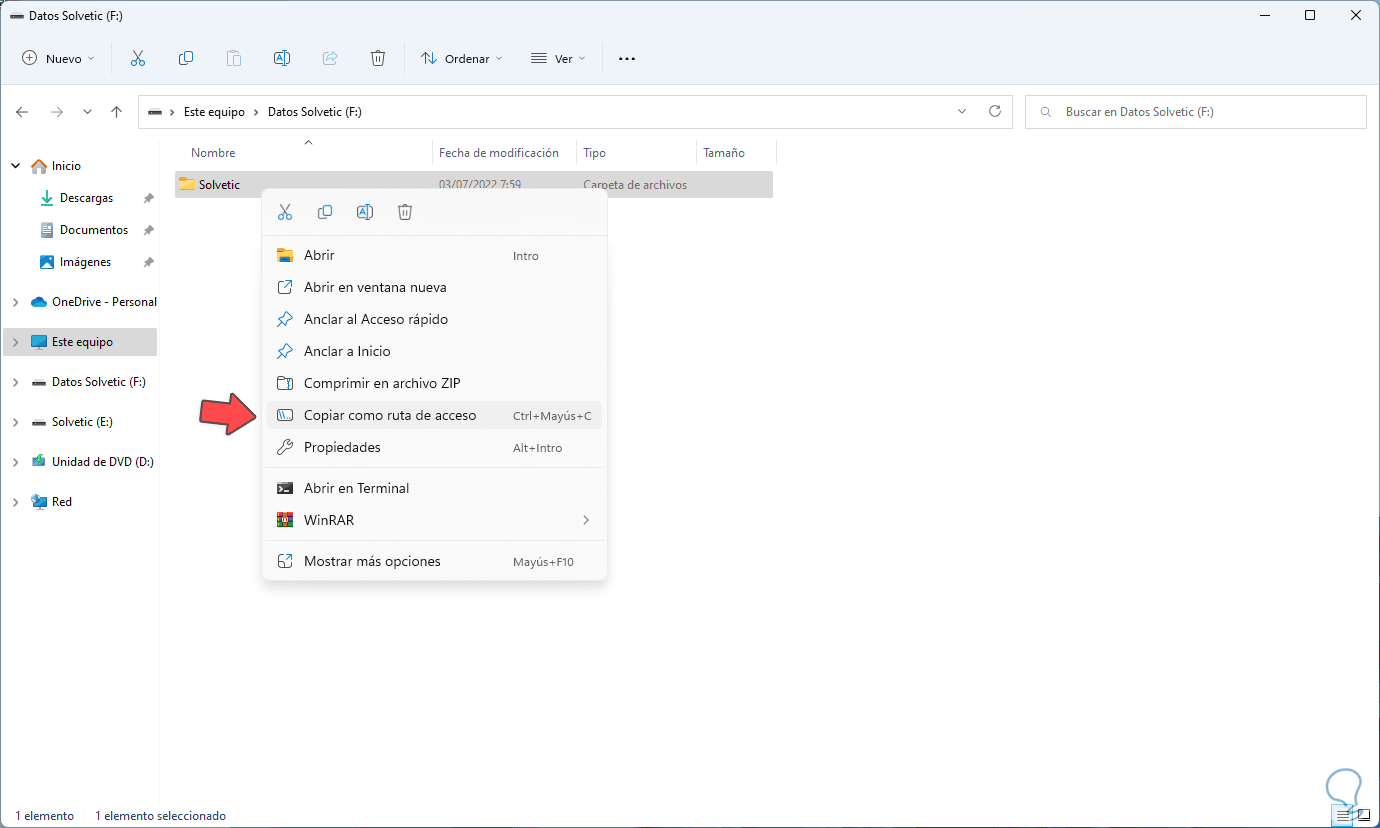Select Documentos in the navigation pane
This screenshot has height=828, width=1380.
(93, 230)
